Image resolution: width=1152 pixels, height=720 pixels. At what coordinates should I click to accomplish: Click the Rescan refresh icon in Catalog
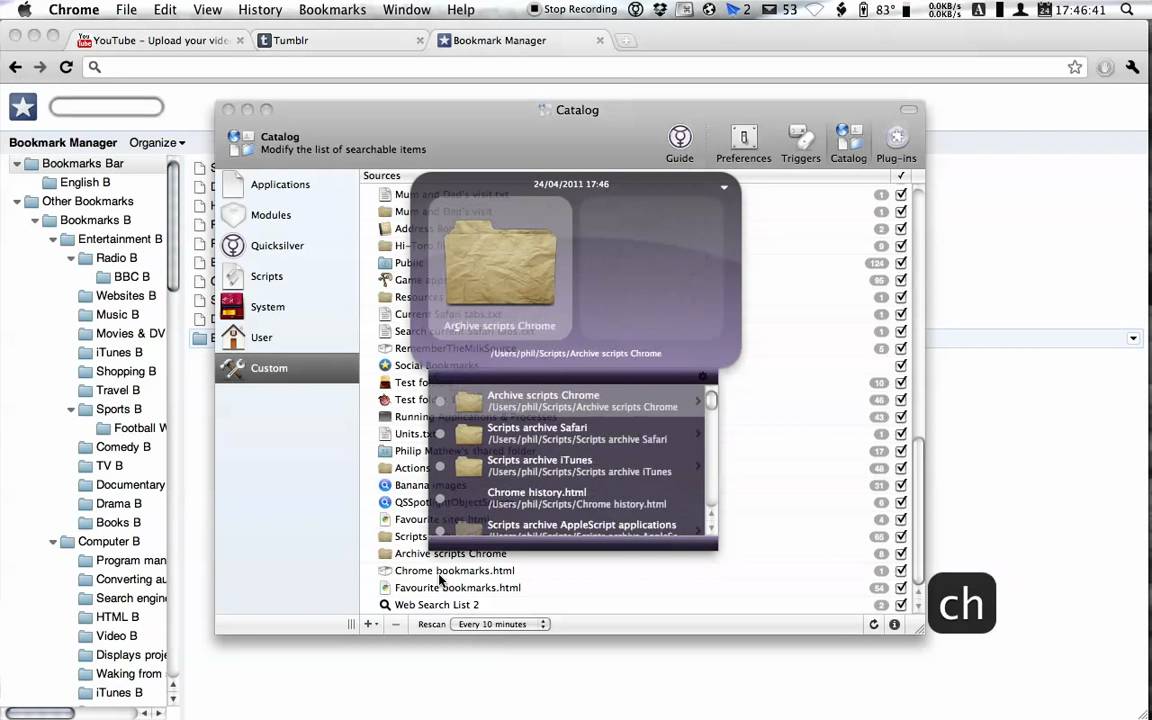click(x=874, y=624)
